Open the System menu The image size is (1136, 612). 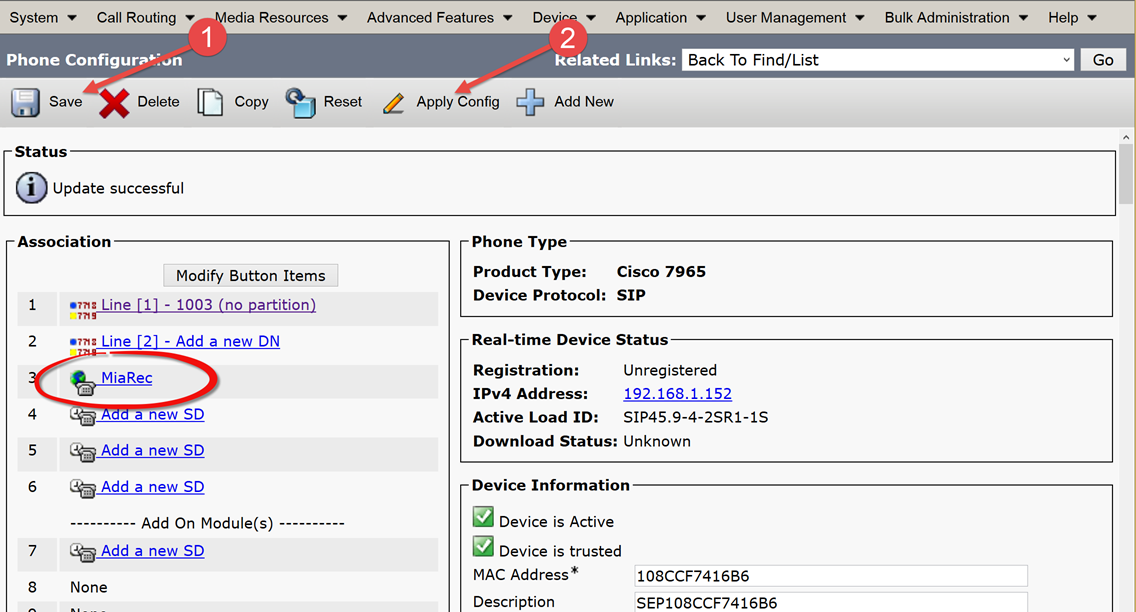(43, 17)
